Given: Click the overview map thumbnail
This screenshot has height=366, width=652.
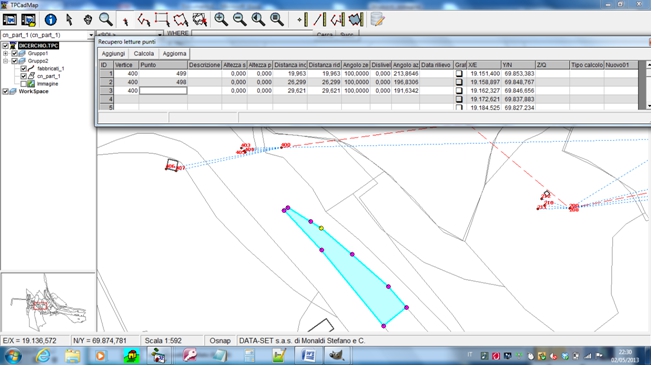Looking at the screenshot, I should [x=48, y=302].
